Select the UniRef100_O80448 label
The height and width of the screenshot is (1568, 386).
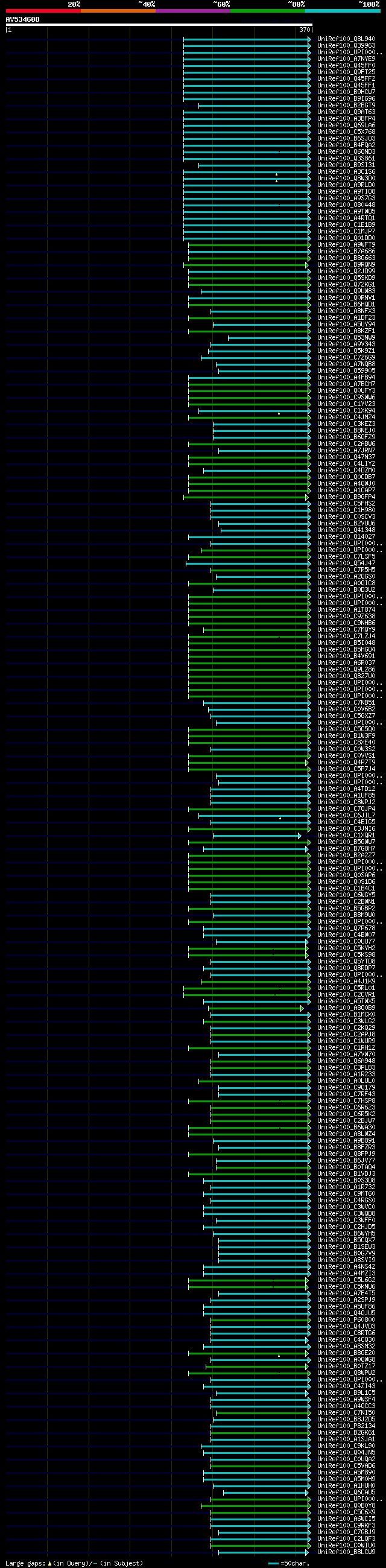coord(346,205)
